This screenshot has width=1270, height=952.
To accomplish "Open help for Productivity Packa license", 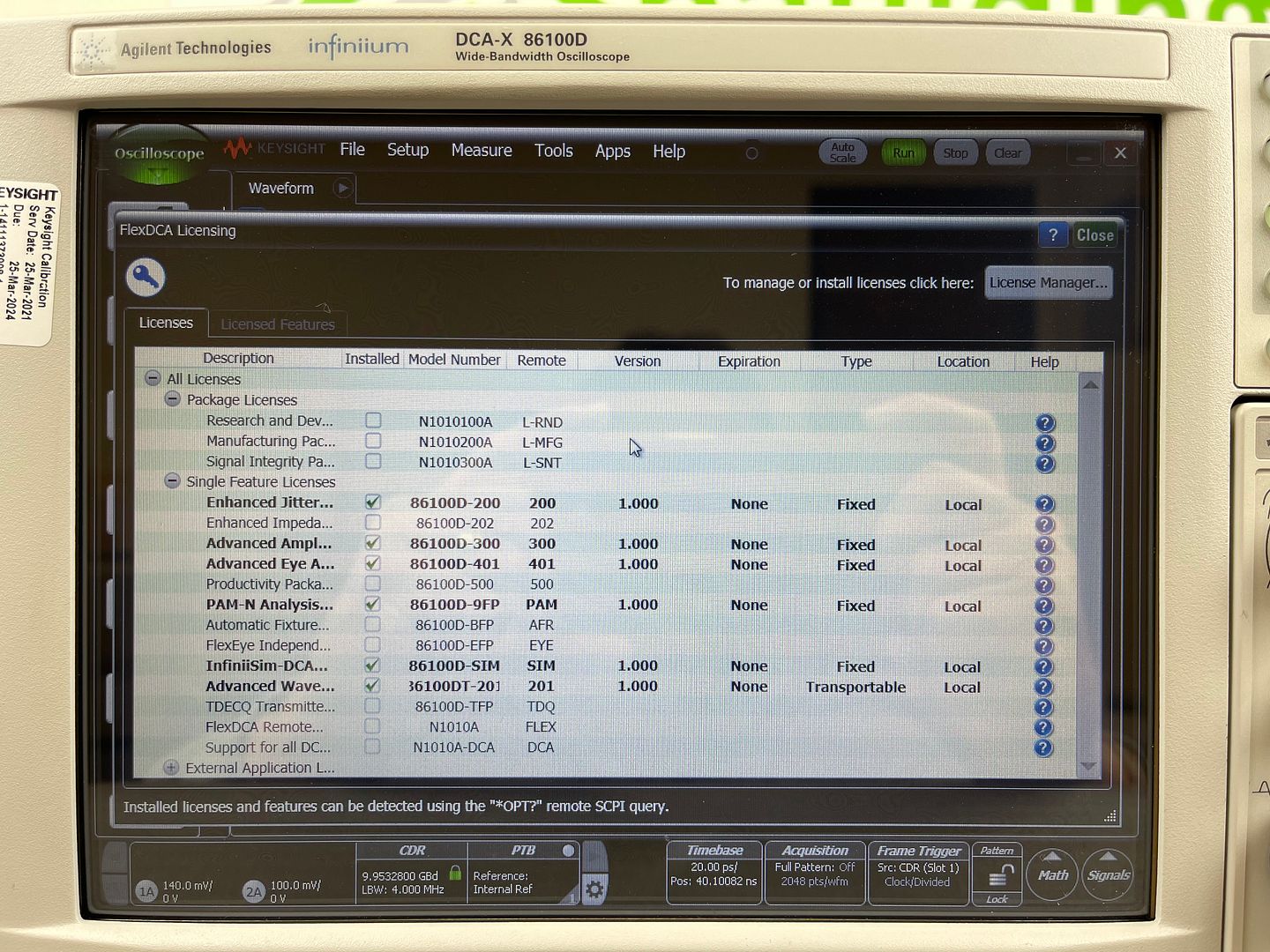I will point(1045,585).
